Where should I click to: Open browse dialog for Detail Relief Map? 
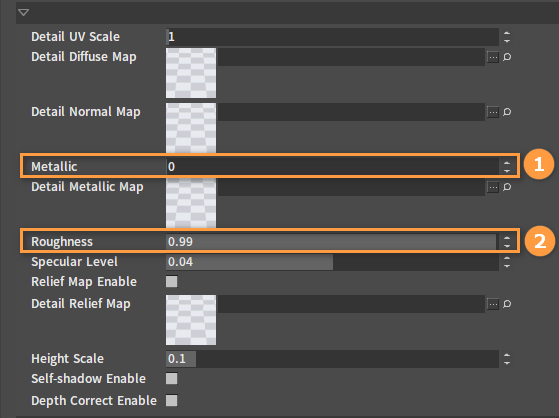tap(493, 304)
